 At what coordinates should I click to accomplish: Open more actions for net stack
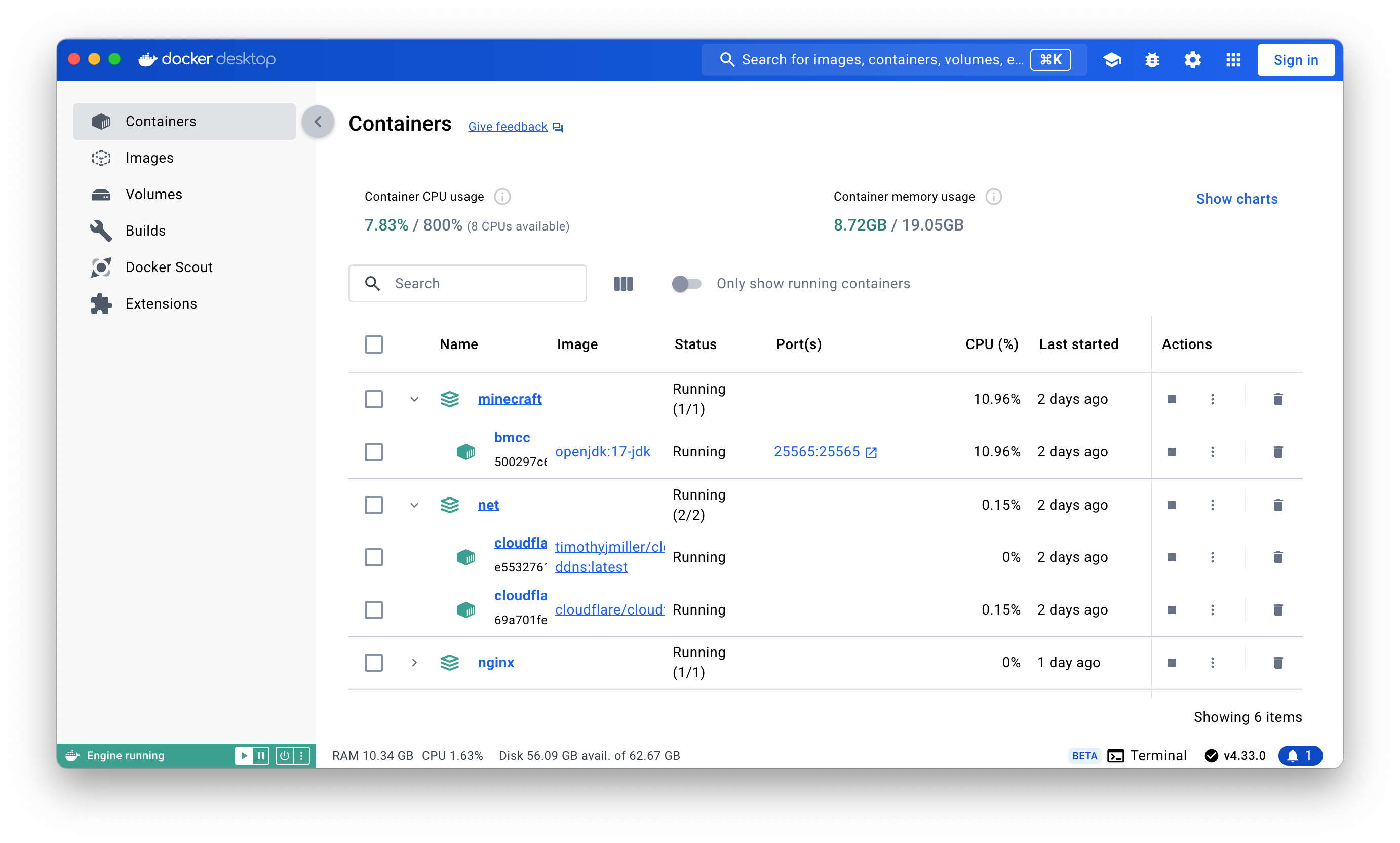[x=1212, y=505]
